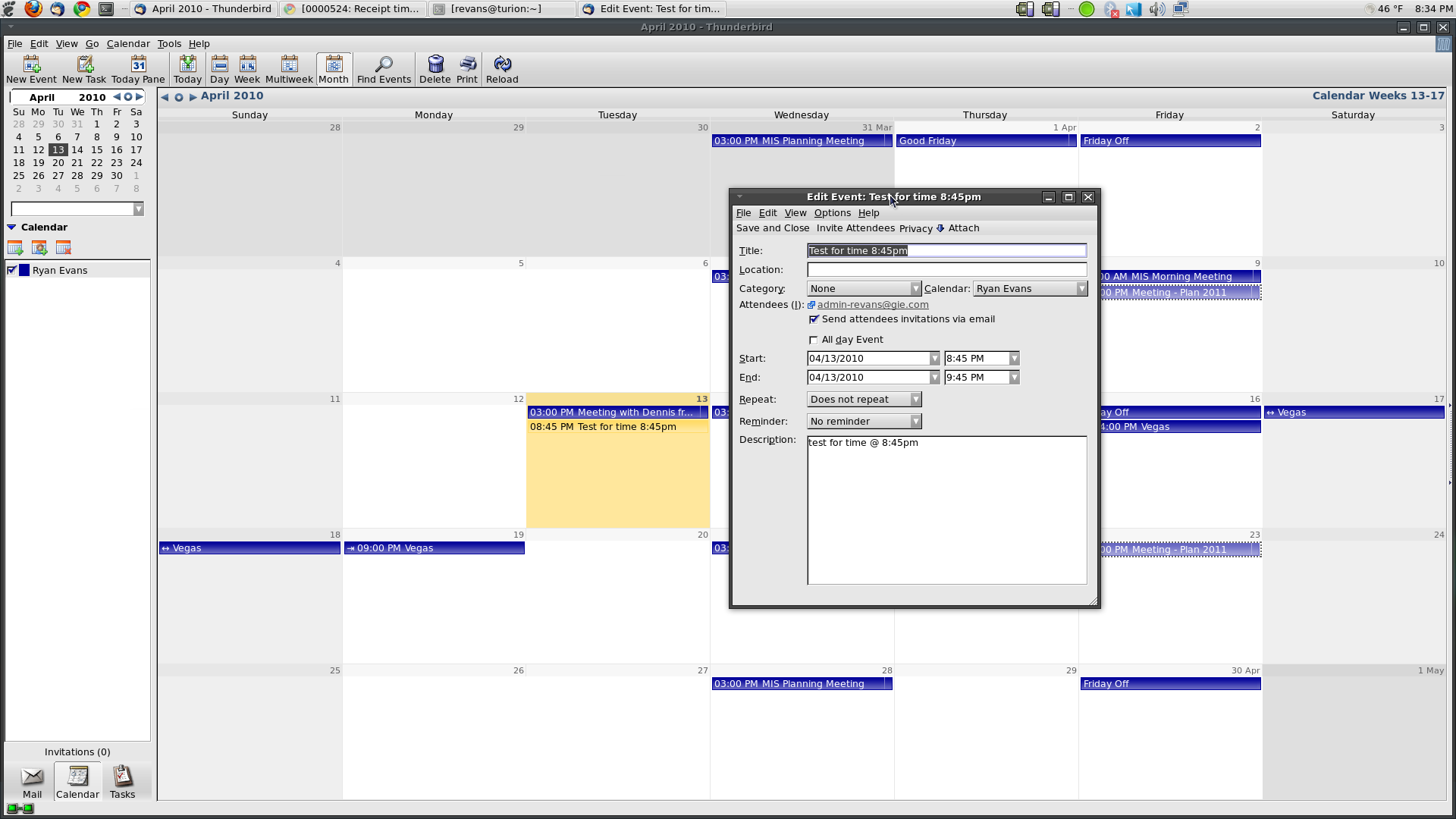Enable the All day Event checkbox
Image resolution: width=1456 pixels, height=819 pixels.
click(x=814, y=340)
